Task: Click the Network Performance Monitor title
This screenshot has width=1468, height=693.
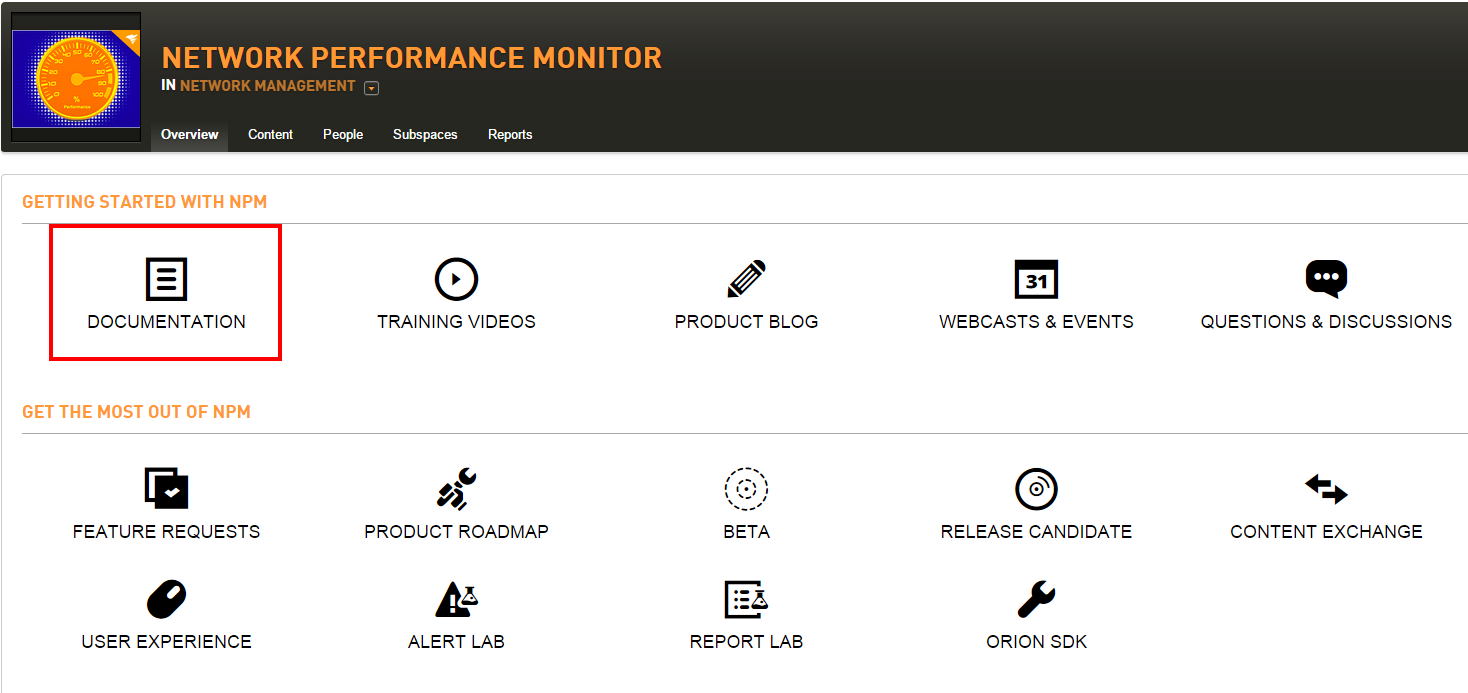Action: coord(412,57)
